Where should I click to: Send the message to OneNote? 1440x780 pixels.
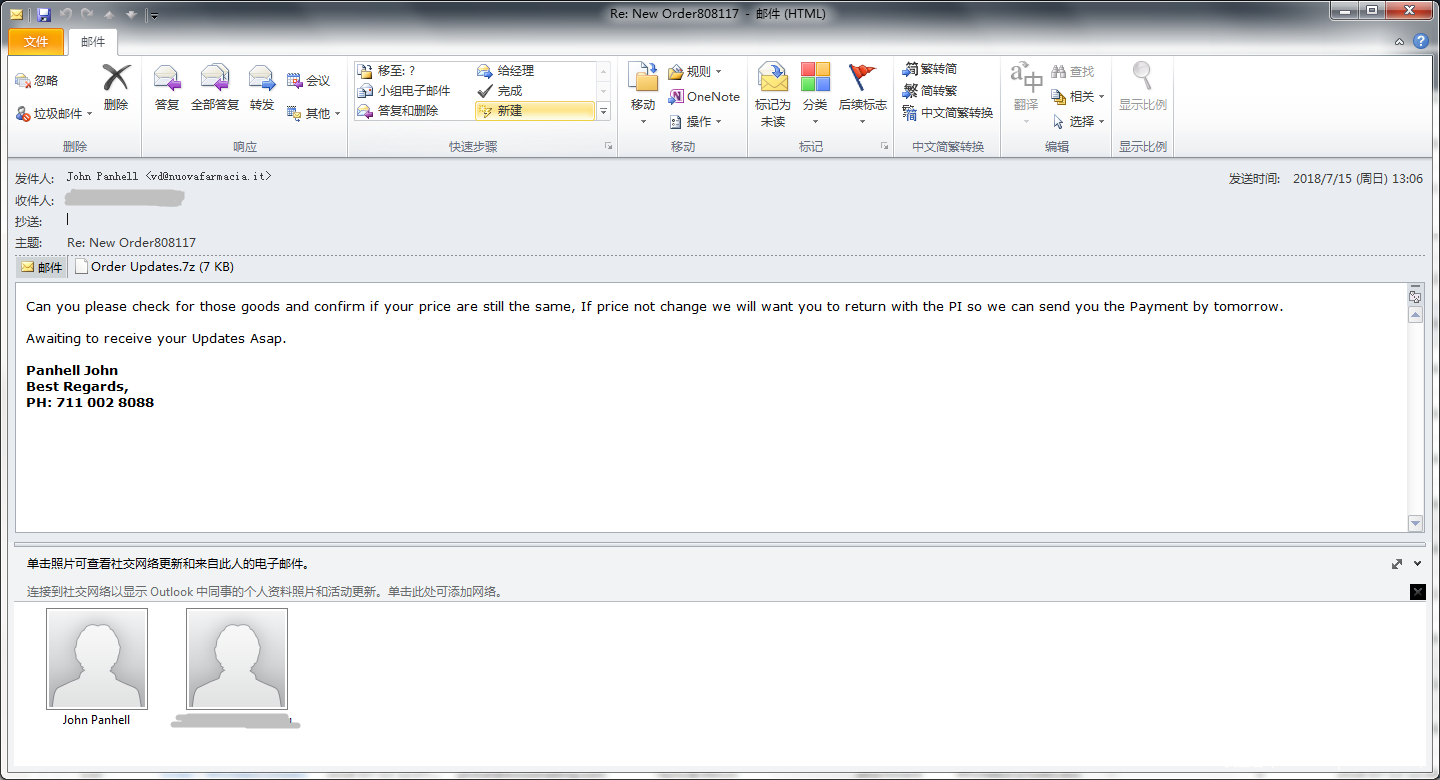click(704, 96)
